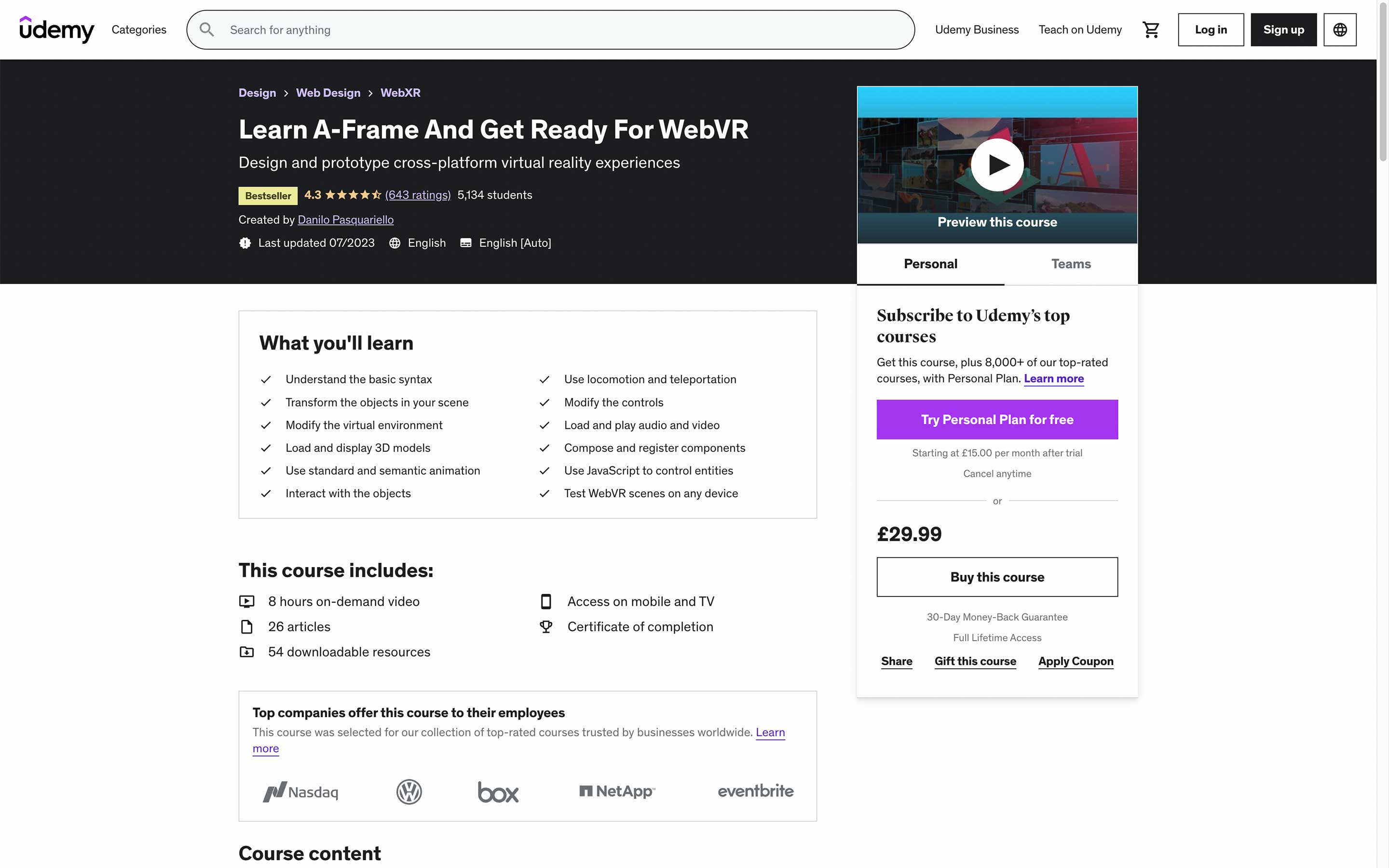Click the 4.3 rating number
The width and height of the screenshot is (1389, 868).
pos(312,195)
